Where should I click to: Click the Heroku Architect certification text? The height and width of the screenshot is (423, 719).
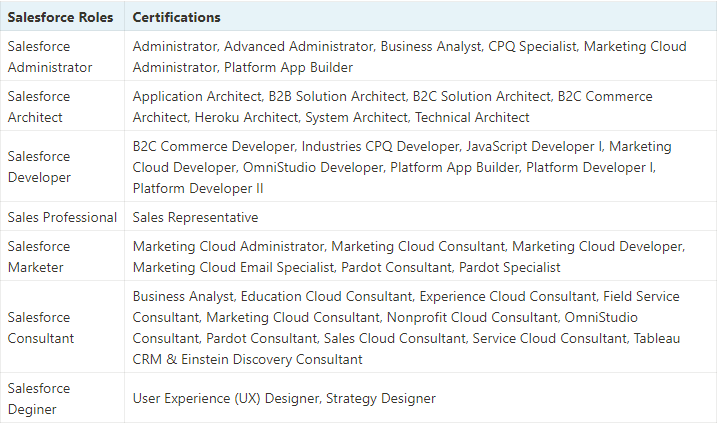click(x=246, y=117)
